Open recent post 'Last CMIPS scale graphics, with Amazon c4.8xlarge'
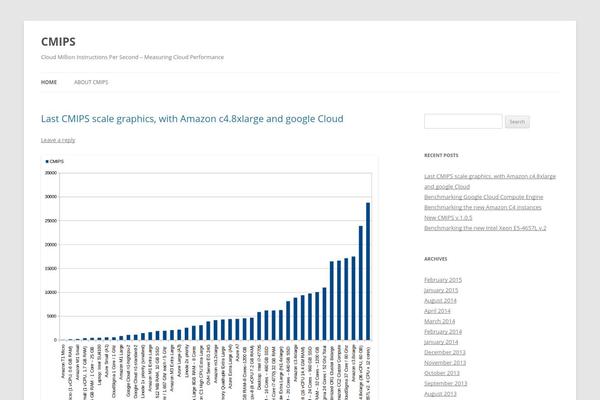600x400 pixels. (x=490, y=181)
